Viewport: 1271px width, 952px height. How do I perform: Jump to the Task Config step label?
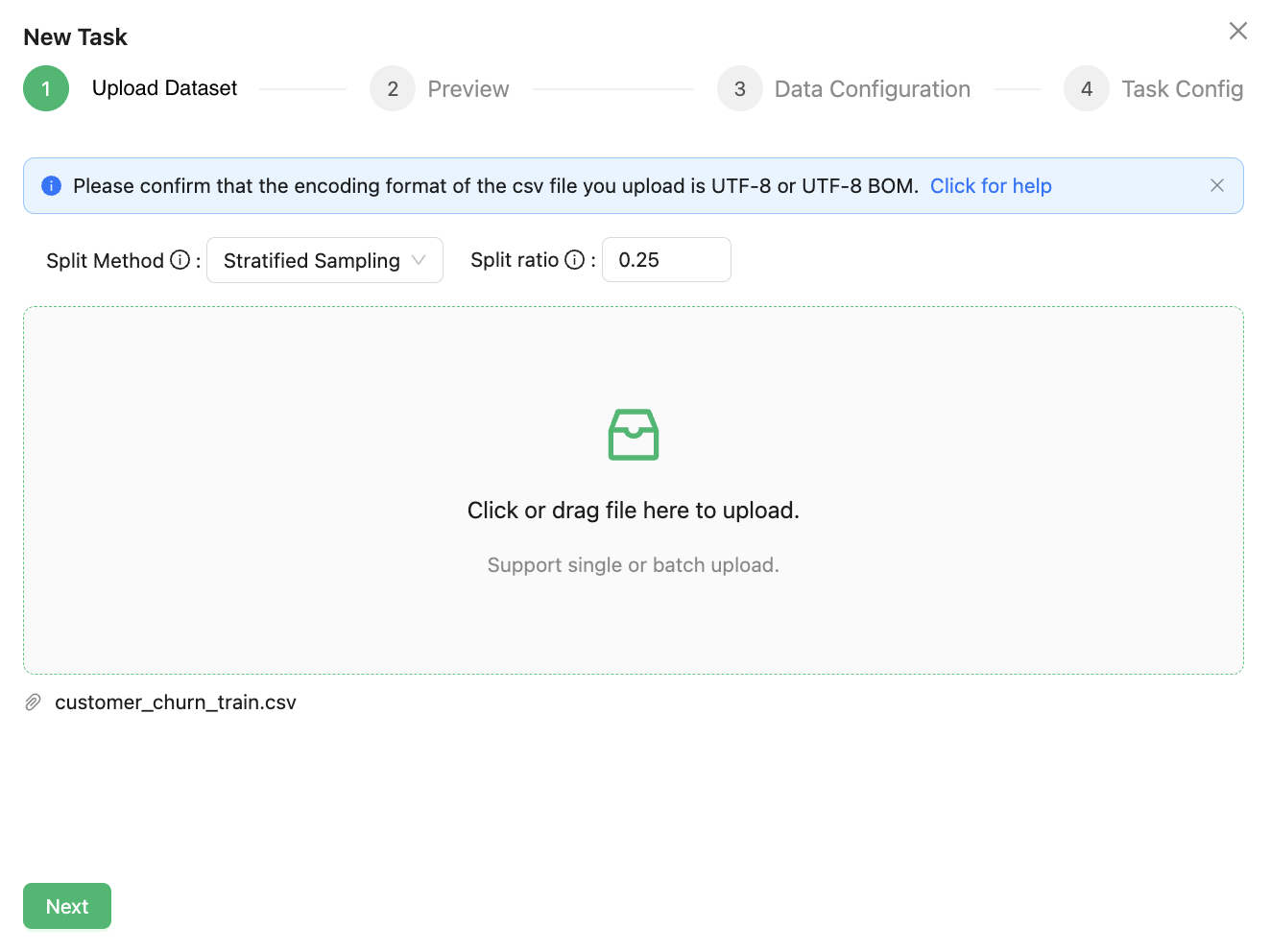(1182, 89)
